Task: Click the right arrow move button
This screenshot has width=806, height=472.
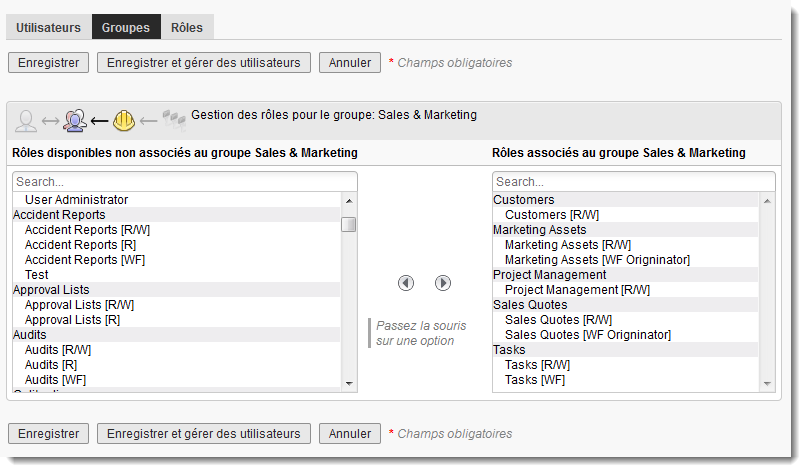Action: coord(443,283)
